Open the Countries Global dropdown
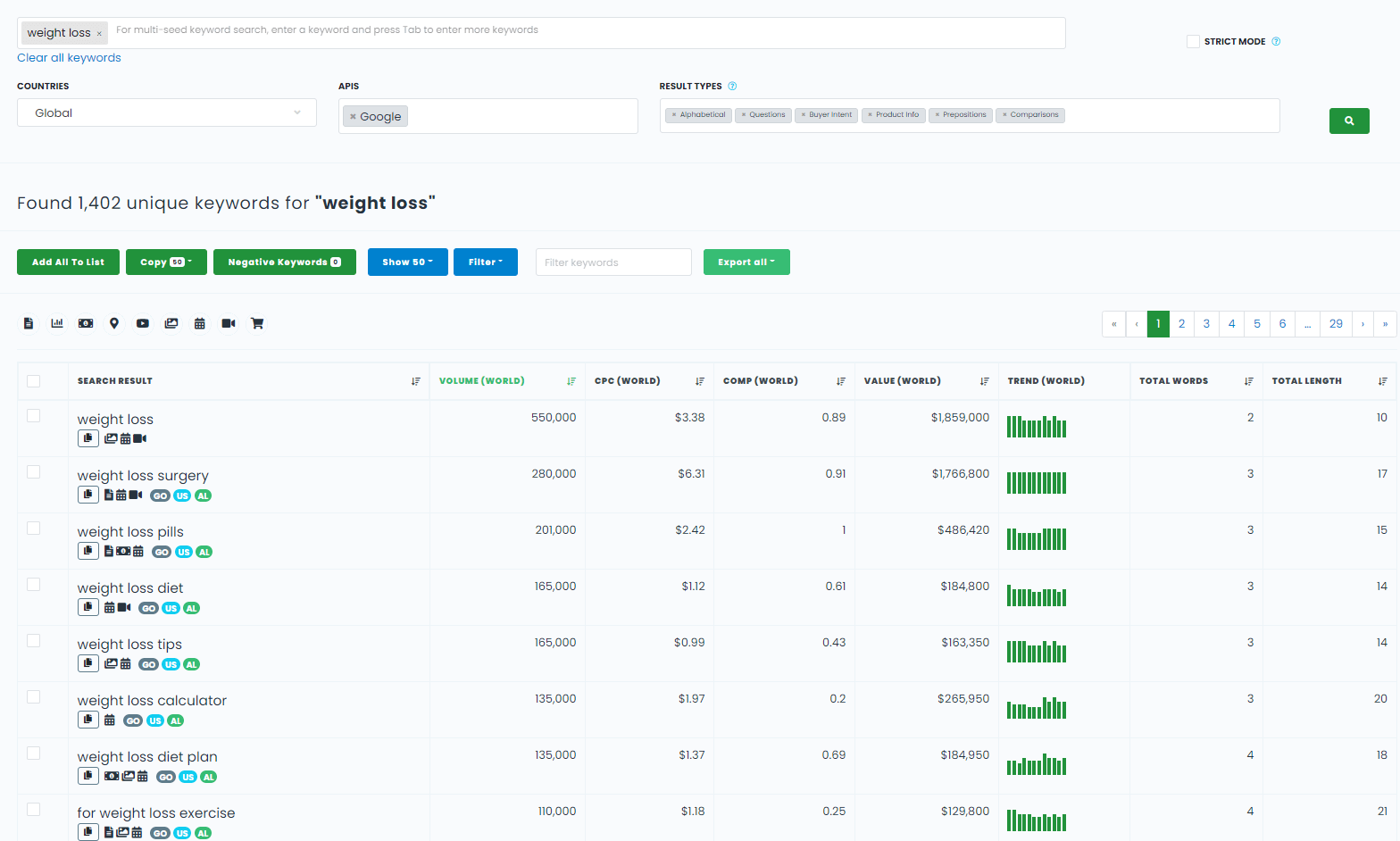Image resolution: width=1400 pixels, height=841 pixels. coord(167,112)
